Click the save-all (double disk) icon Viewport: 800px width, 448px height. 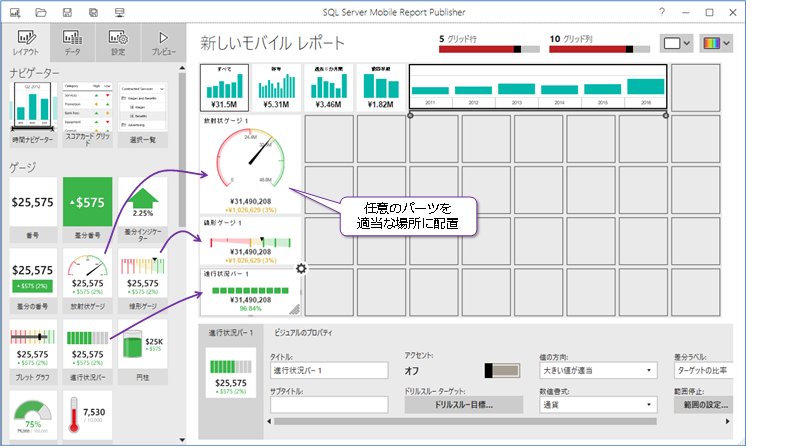93,12
